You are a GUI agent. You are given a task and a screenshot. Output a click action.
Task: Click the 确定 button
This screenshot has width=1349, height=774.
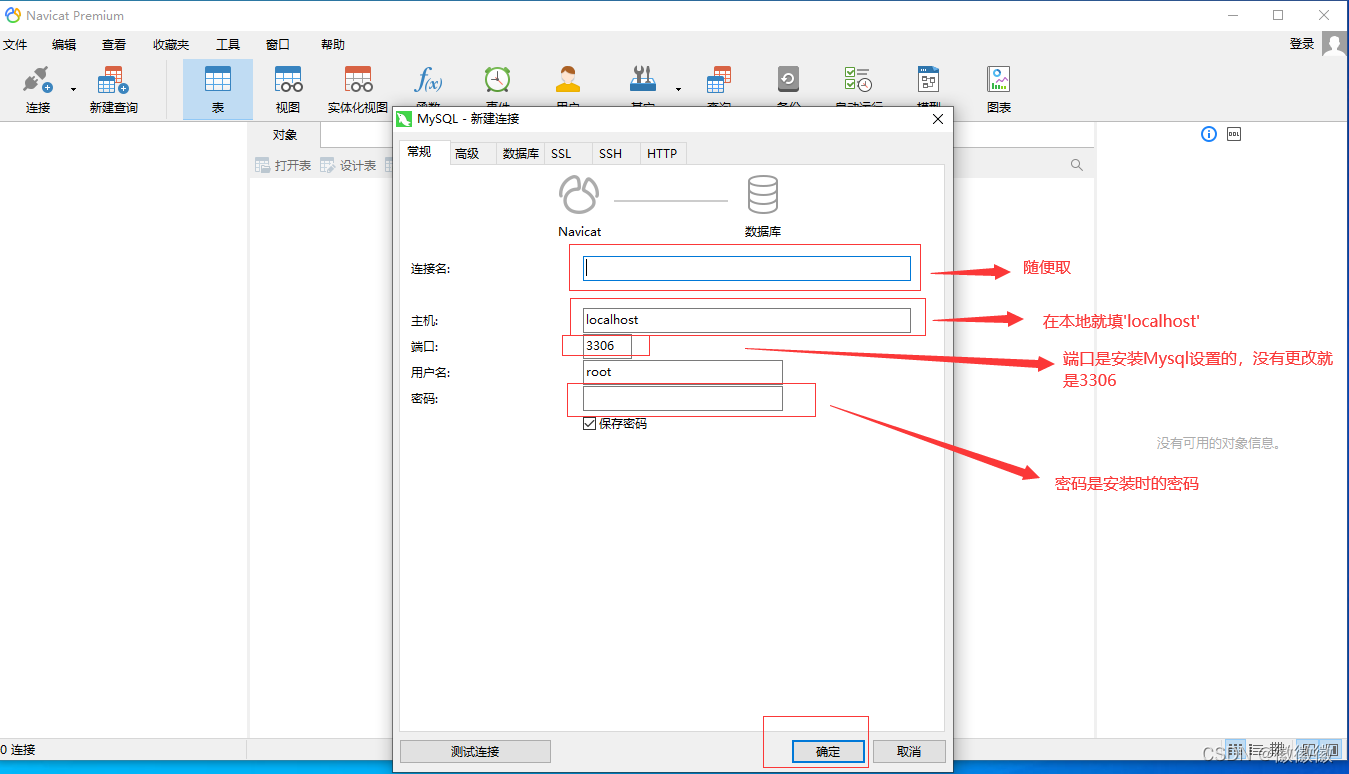(x=828, y=752)
